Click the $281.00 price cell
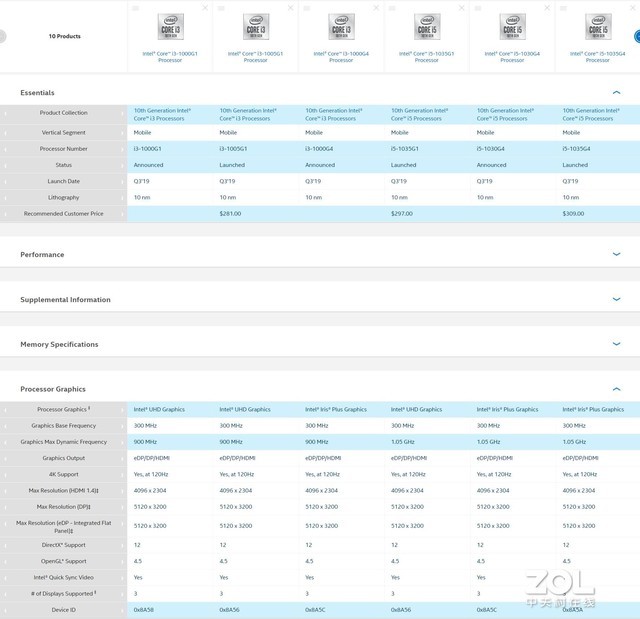The height and width of the screenshot is (619, 640). (x=230, y=214)
